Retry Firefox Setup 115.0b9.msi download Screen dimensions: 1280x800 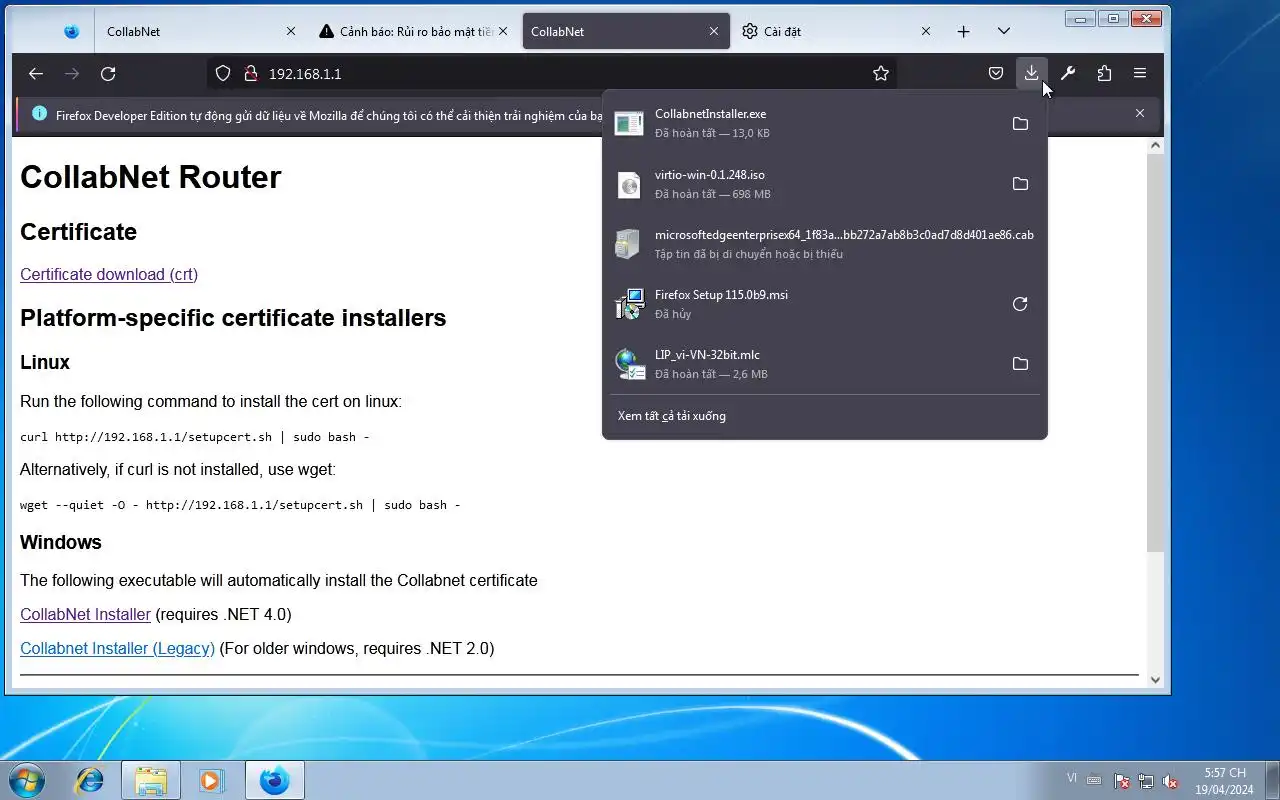click(1020, 304)
